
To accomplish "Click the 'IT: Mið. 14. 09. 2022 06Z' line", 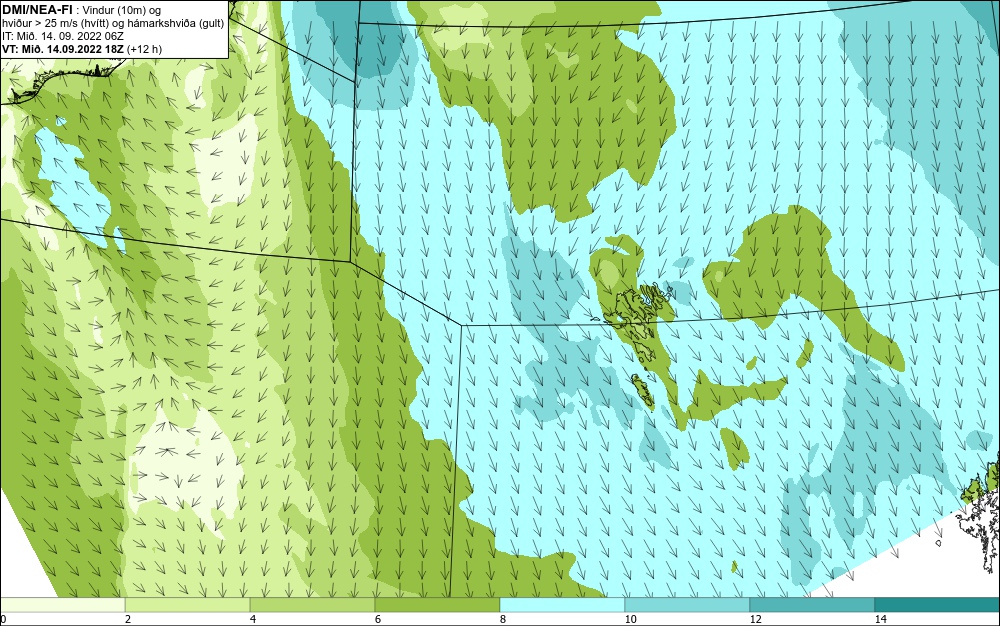I will point(63,36).
